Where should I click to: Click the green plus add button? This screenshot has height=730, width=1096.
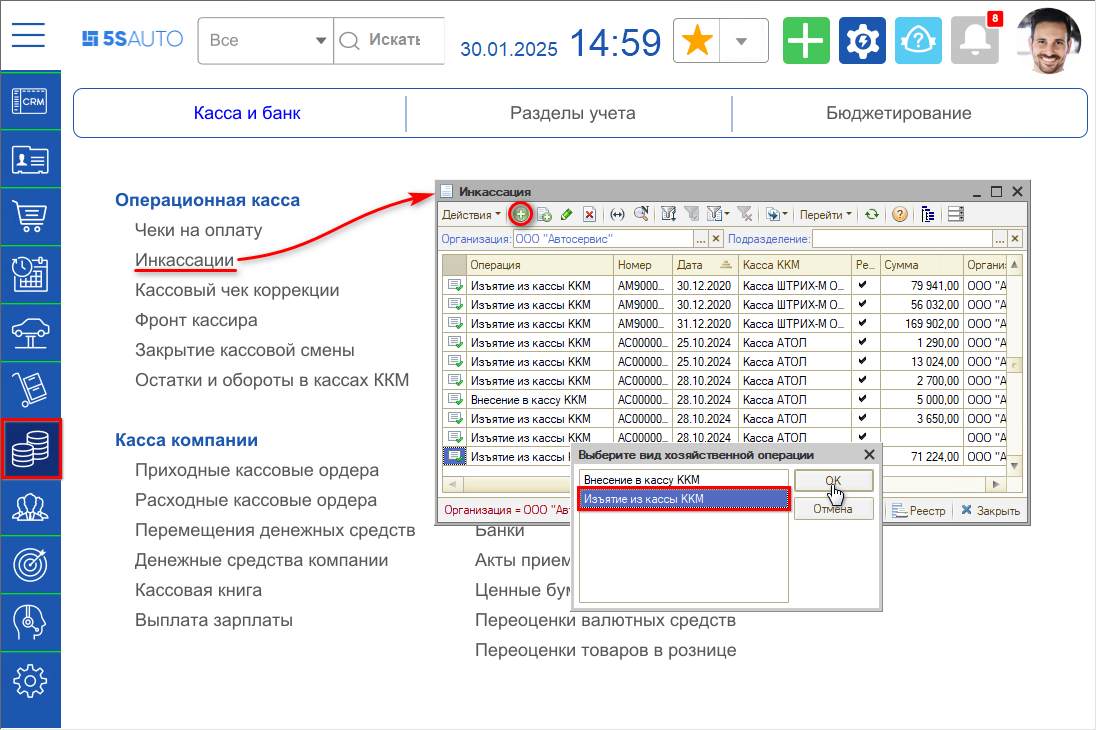(806, 41)
